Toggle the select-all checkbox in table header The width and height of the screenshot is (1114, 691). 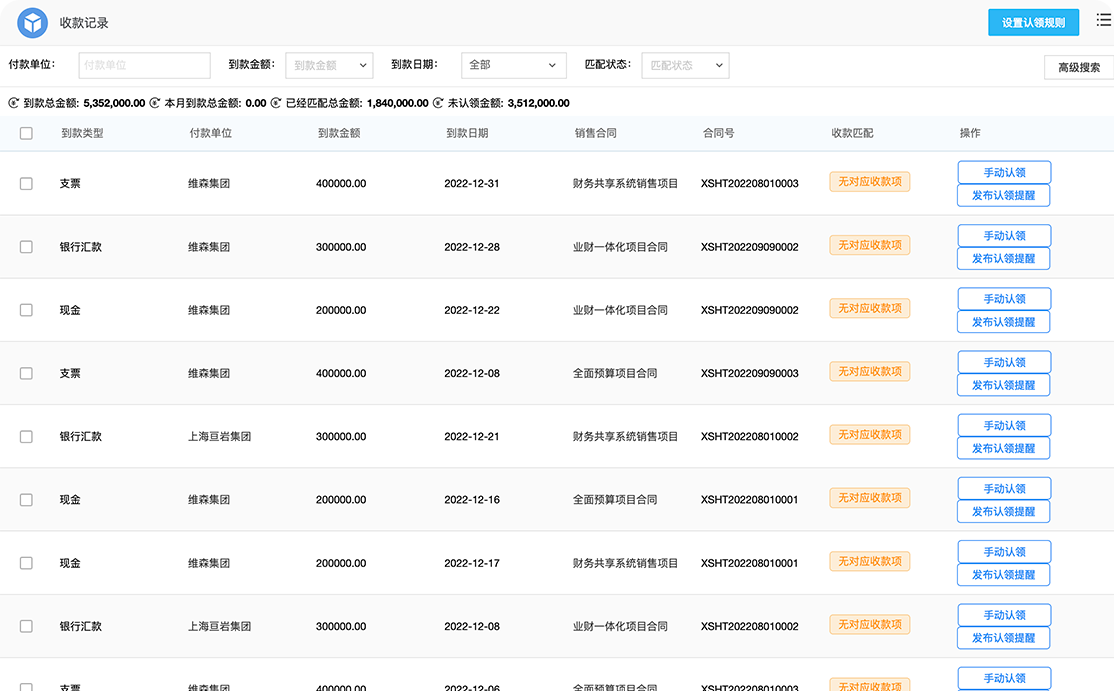(26, 133)
